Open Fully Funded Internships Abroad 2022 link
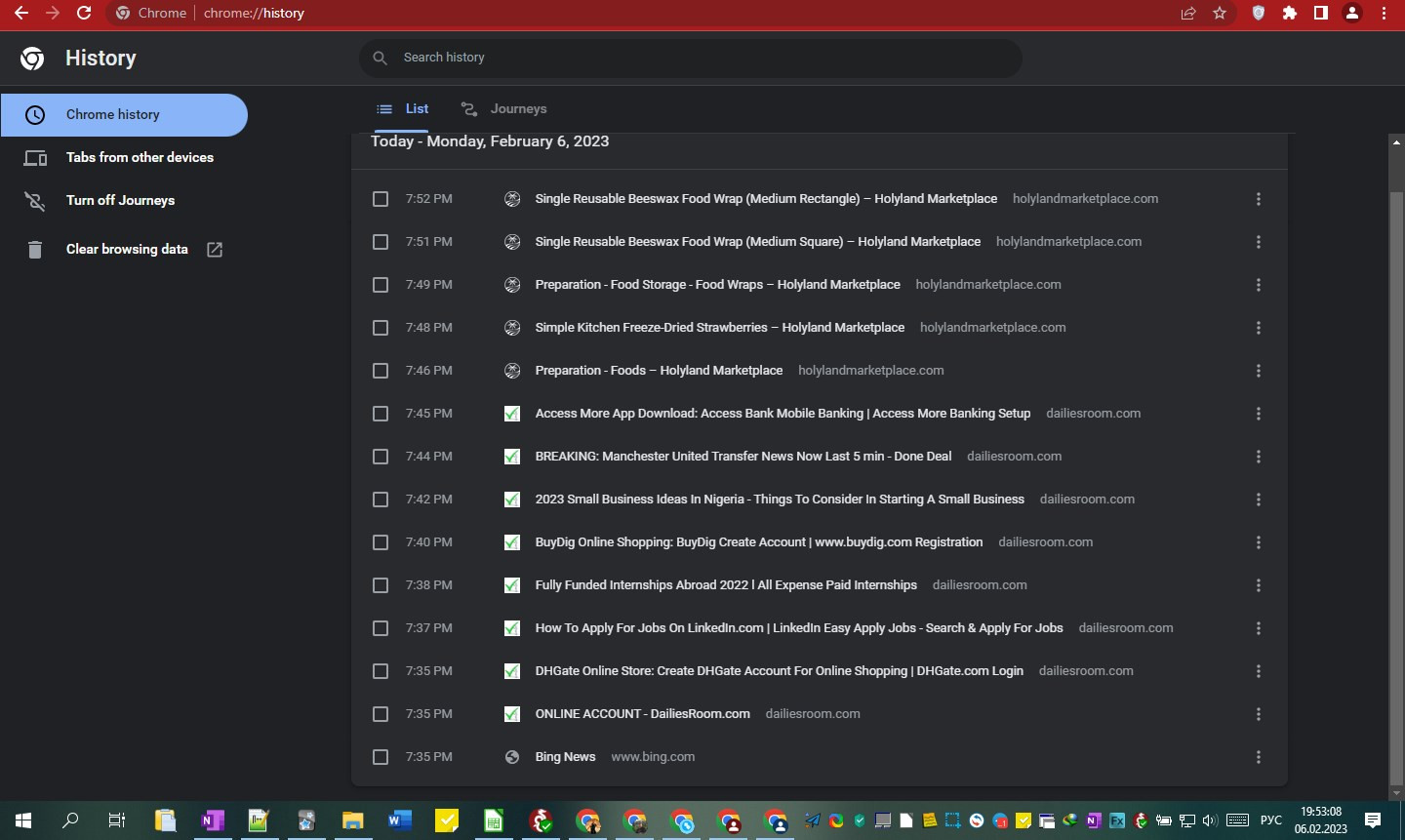 pyautogui.click(x=726, y=585)
